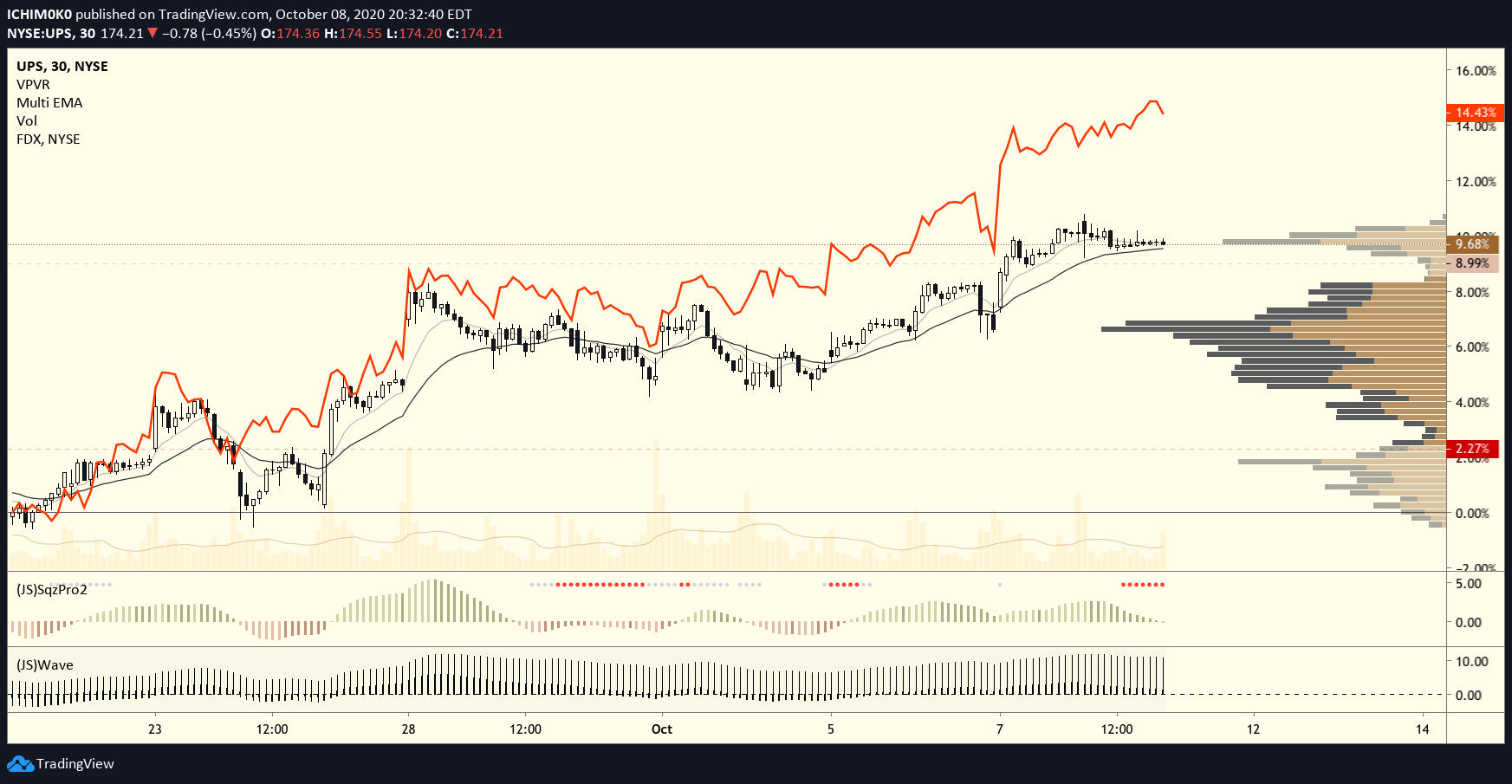Click the 5 date on time axis

[831, 729]
